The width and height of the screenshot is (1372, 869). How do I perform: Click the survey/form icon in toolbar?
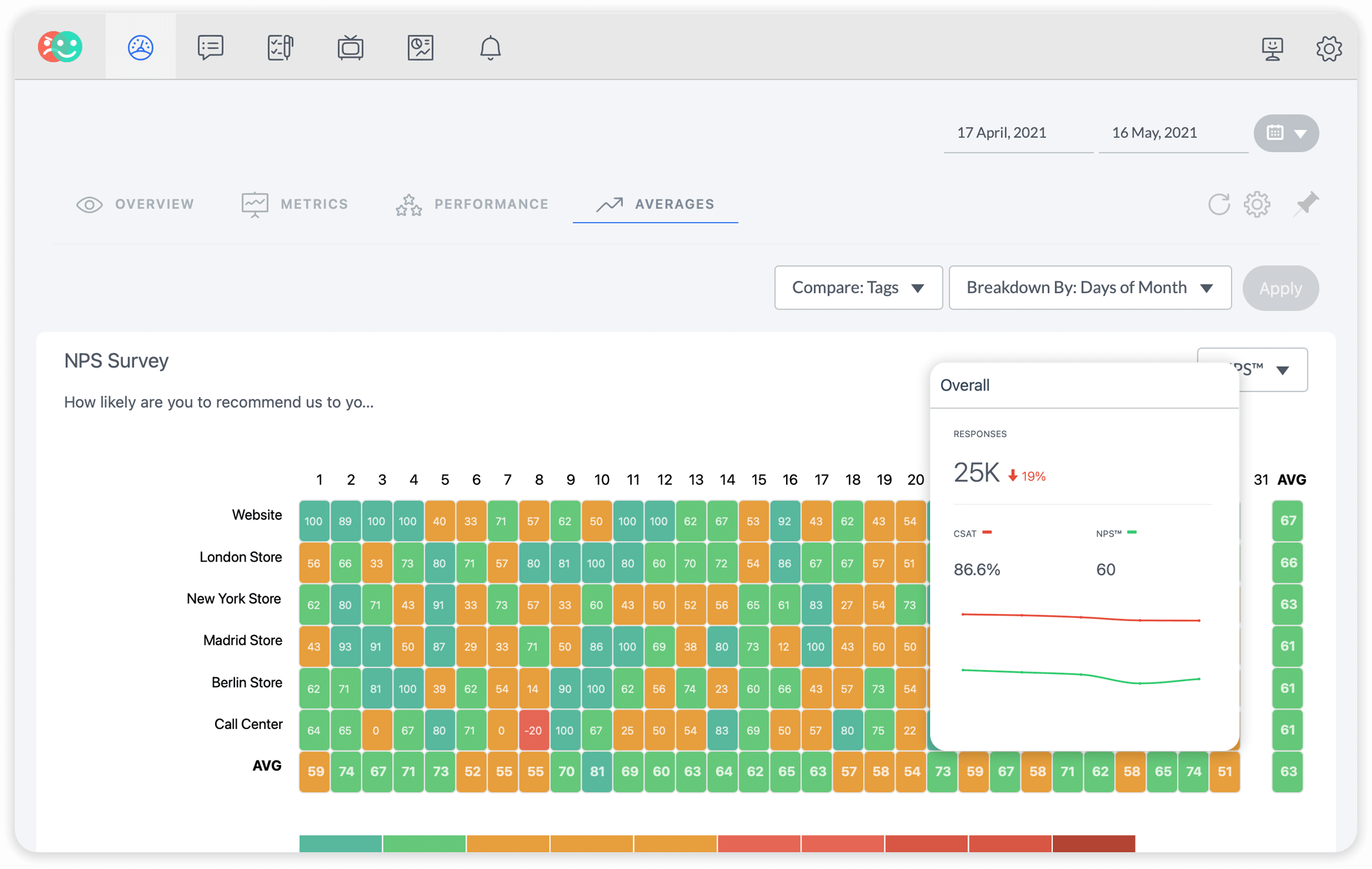coord(280,47)
